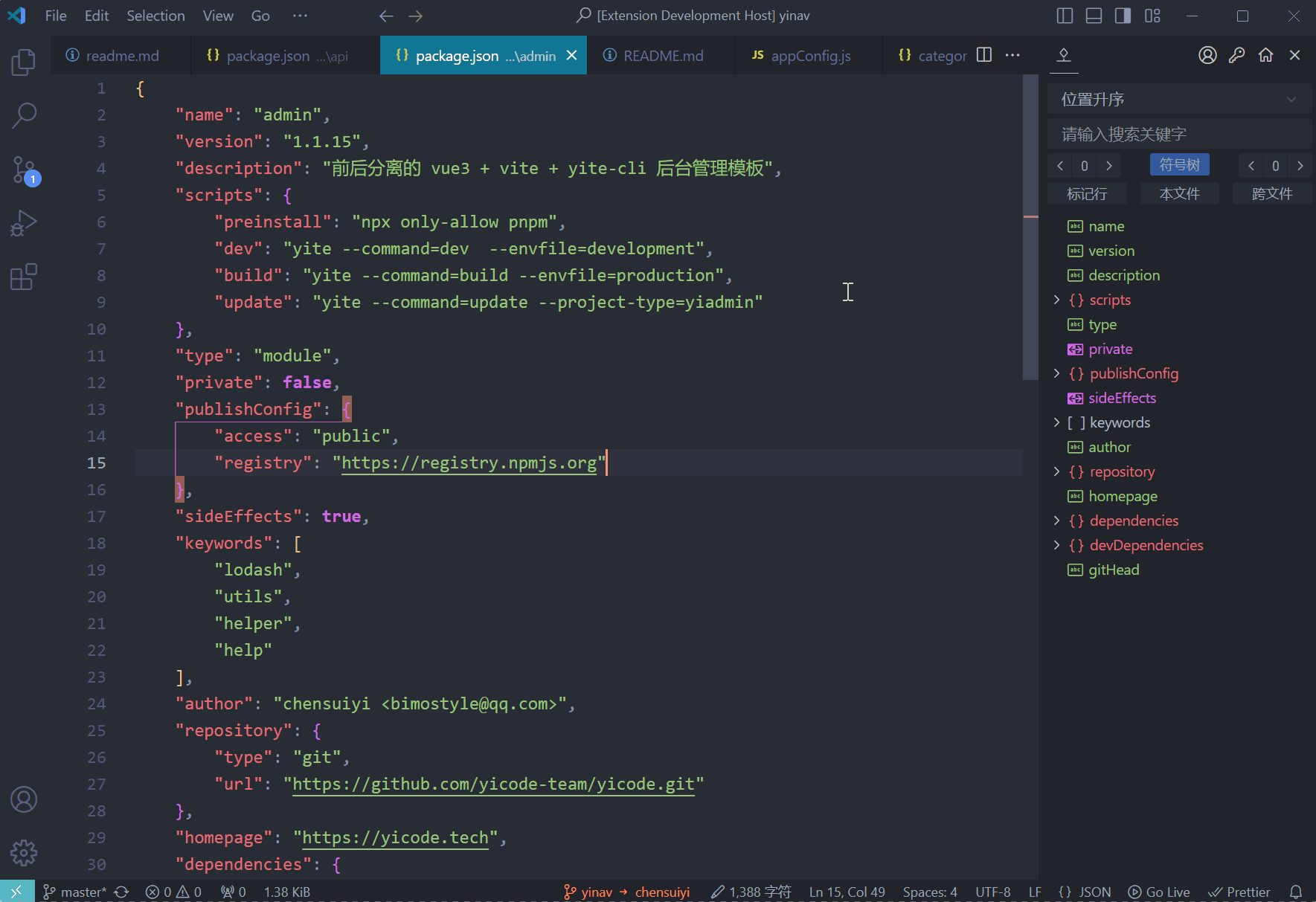Screen dimensions: 1316x902
Task: Open the File menu
Action: (56, 16)
